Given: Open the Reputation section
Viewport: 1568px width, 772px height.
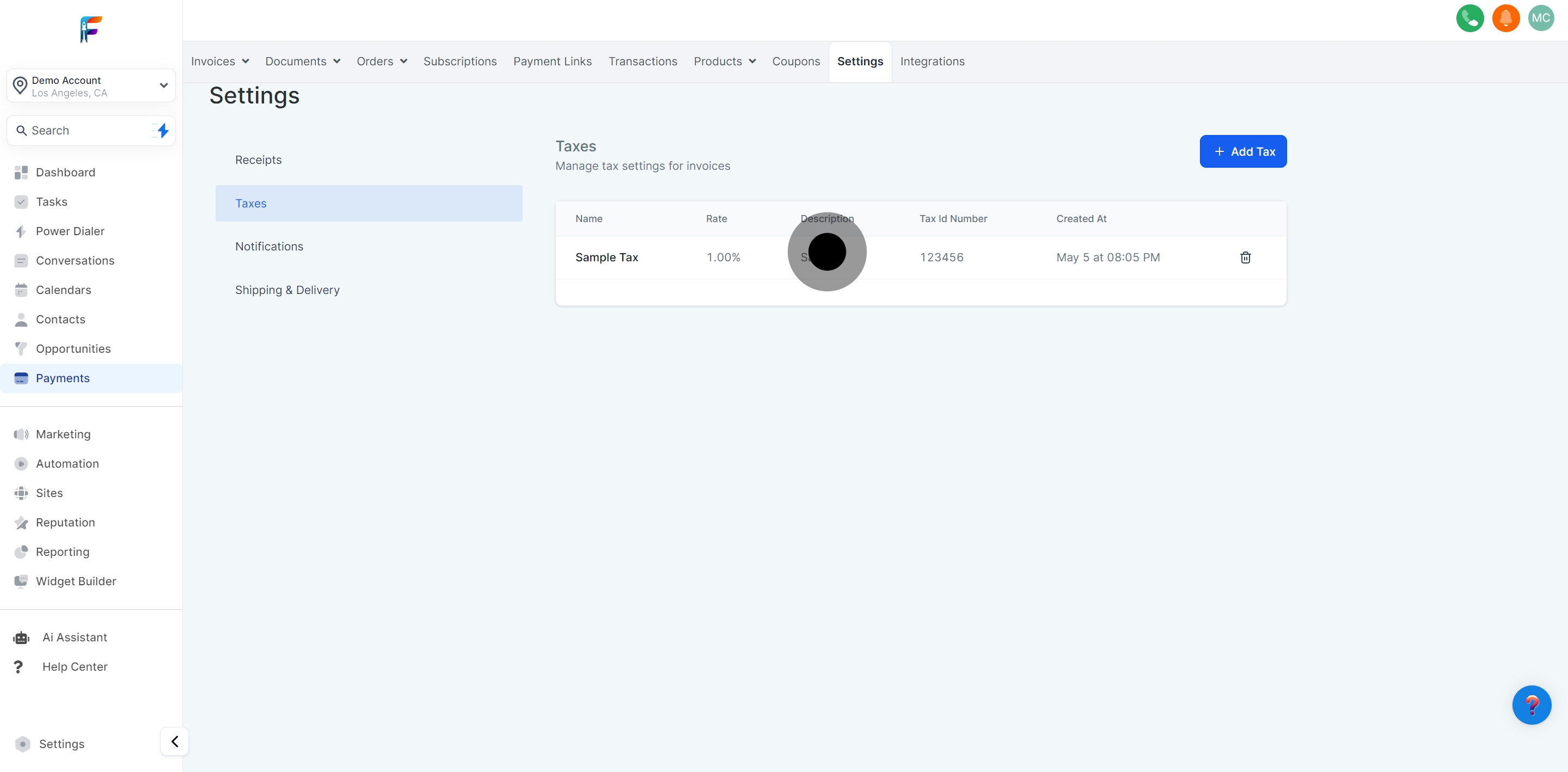Looking at the screenshot, I should pyautogui.click(x=65, y=522).
